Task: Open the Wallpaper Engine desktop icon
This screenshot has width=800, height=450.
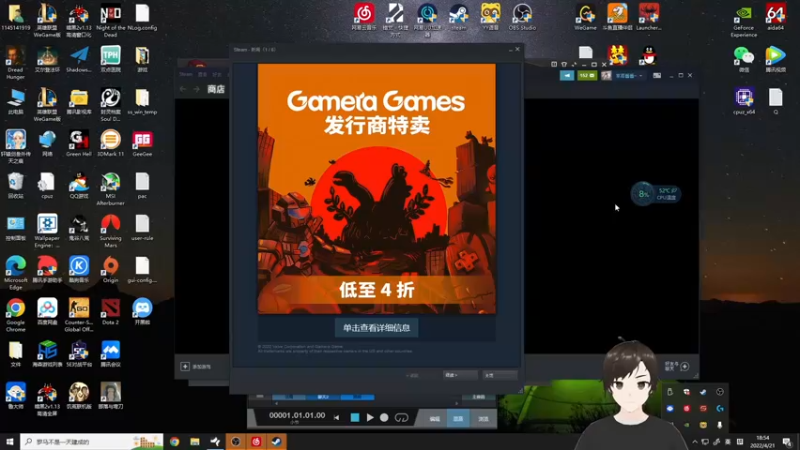Action: [x=47, y=231]
